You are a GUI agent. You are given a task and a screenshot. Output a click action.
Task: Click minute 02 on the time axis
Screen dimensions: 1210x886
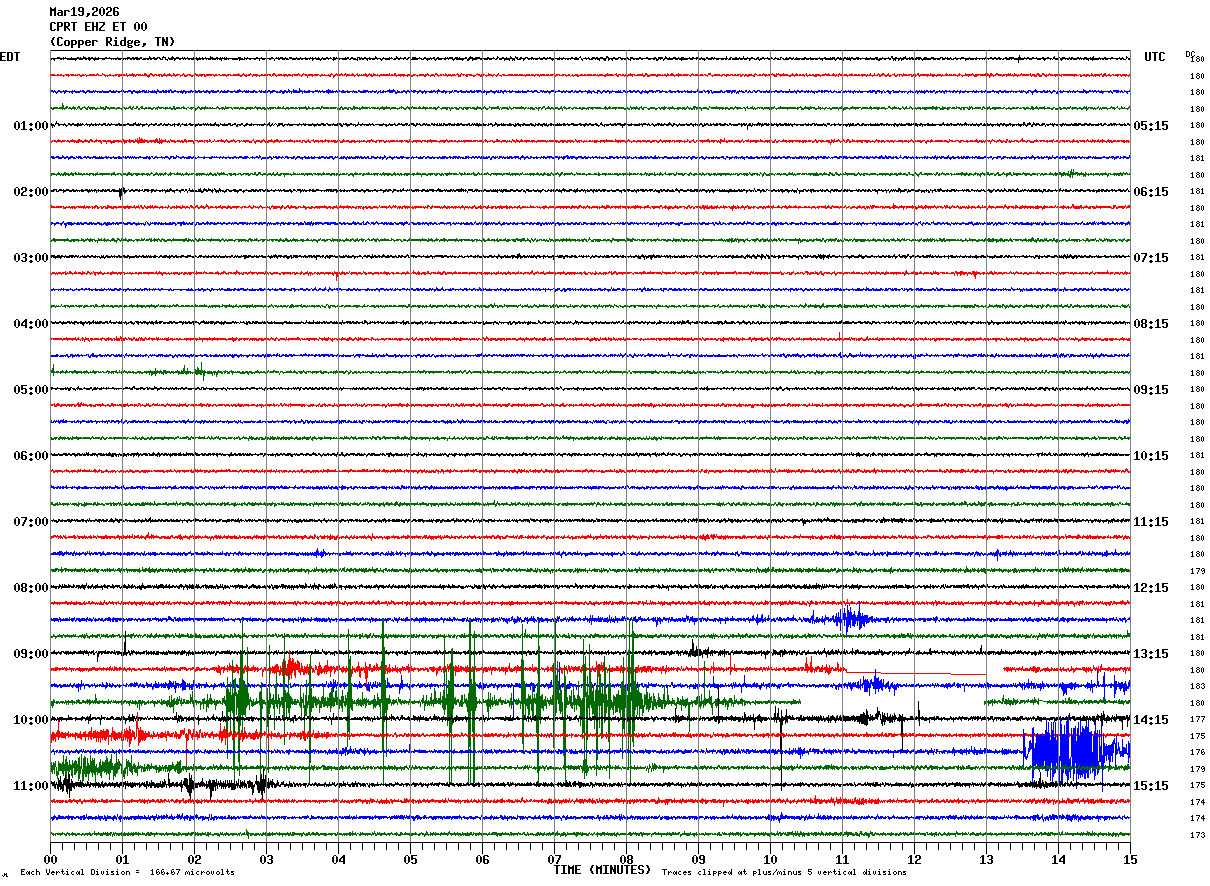[x=194, y=859]
